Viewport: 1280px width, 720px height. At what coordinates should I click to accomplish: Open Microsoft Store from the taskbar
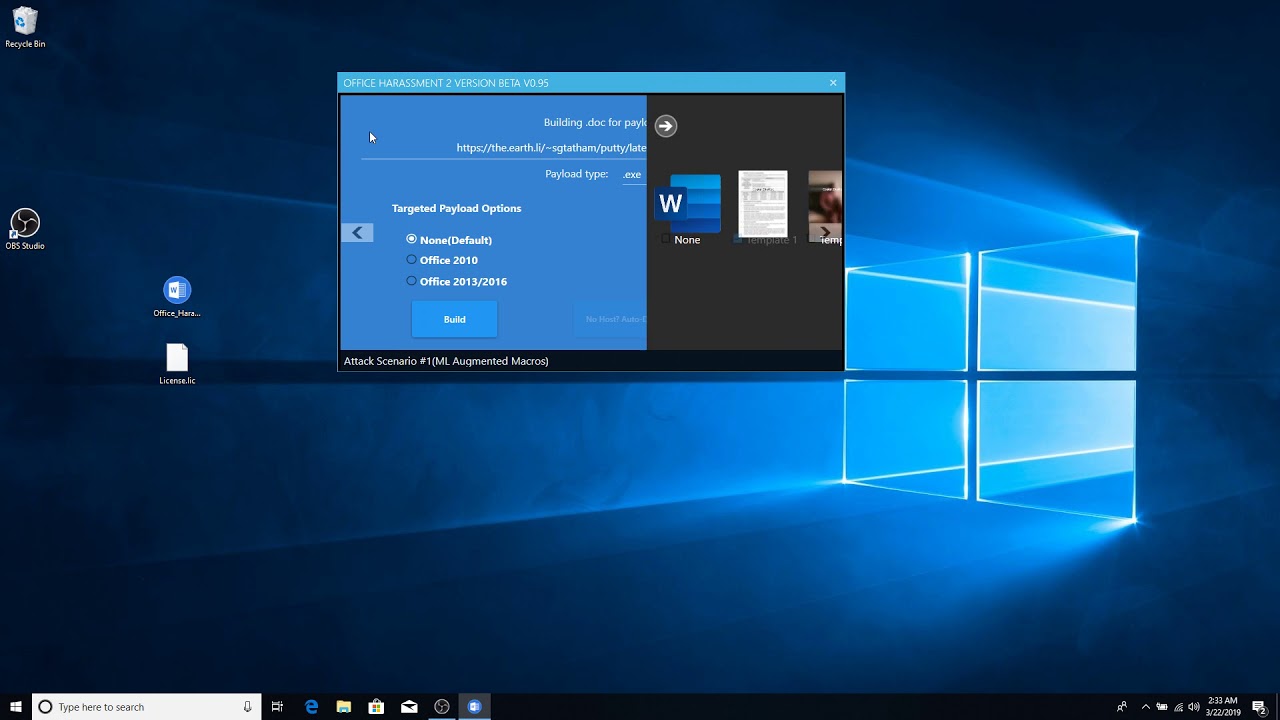[x=376, y=707]
